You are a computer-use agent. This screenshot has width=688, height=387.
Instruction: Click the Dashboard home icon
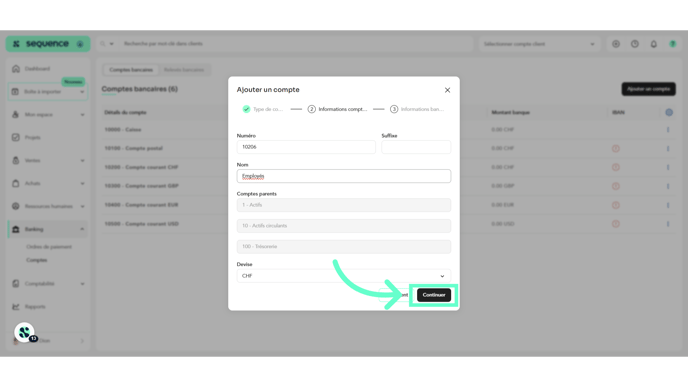(x=16, y=68)
